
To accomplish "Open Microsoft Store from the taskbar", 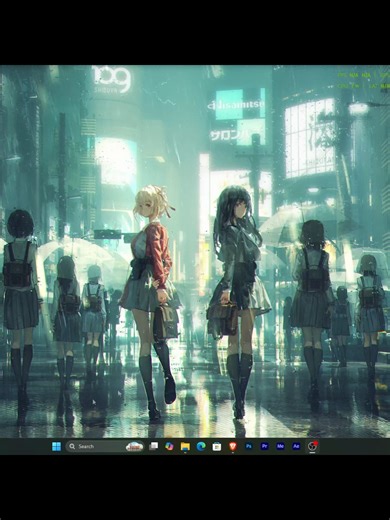I will click(x=217, y=446).
